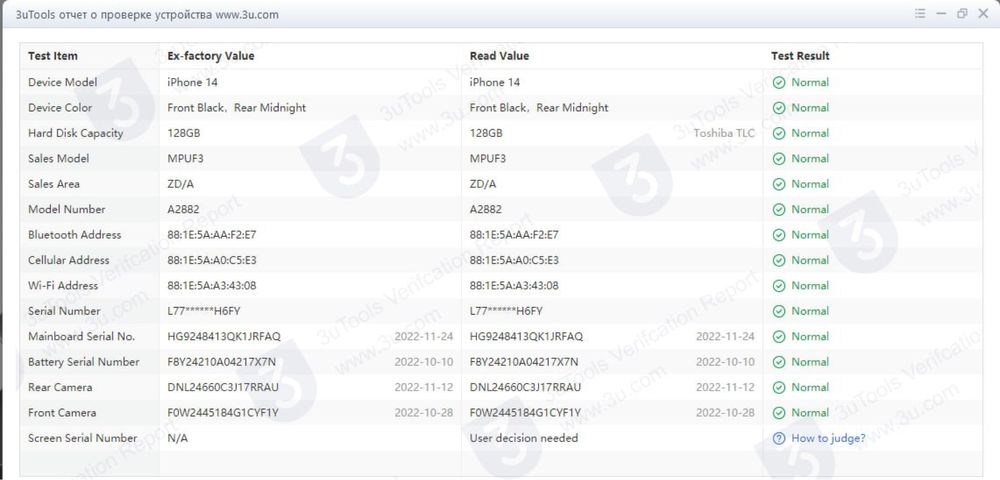Select the Front Camera row label
Viewport: 1000px width, 480px height.
tap(62, 413)
